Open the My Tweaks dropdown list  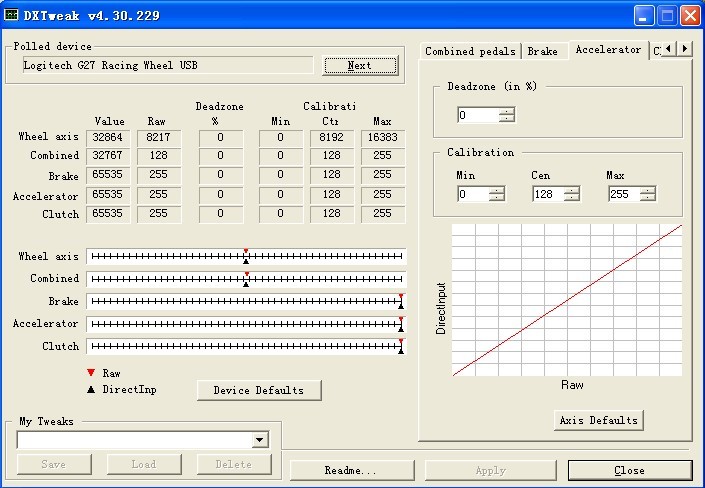(260, 440)
